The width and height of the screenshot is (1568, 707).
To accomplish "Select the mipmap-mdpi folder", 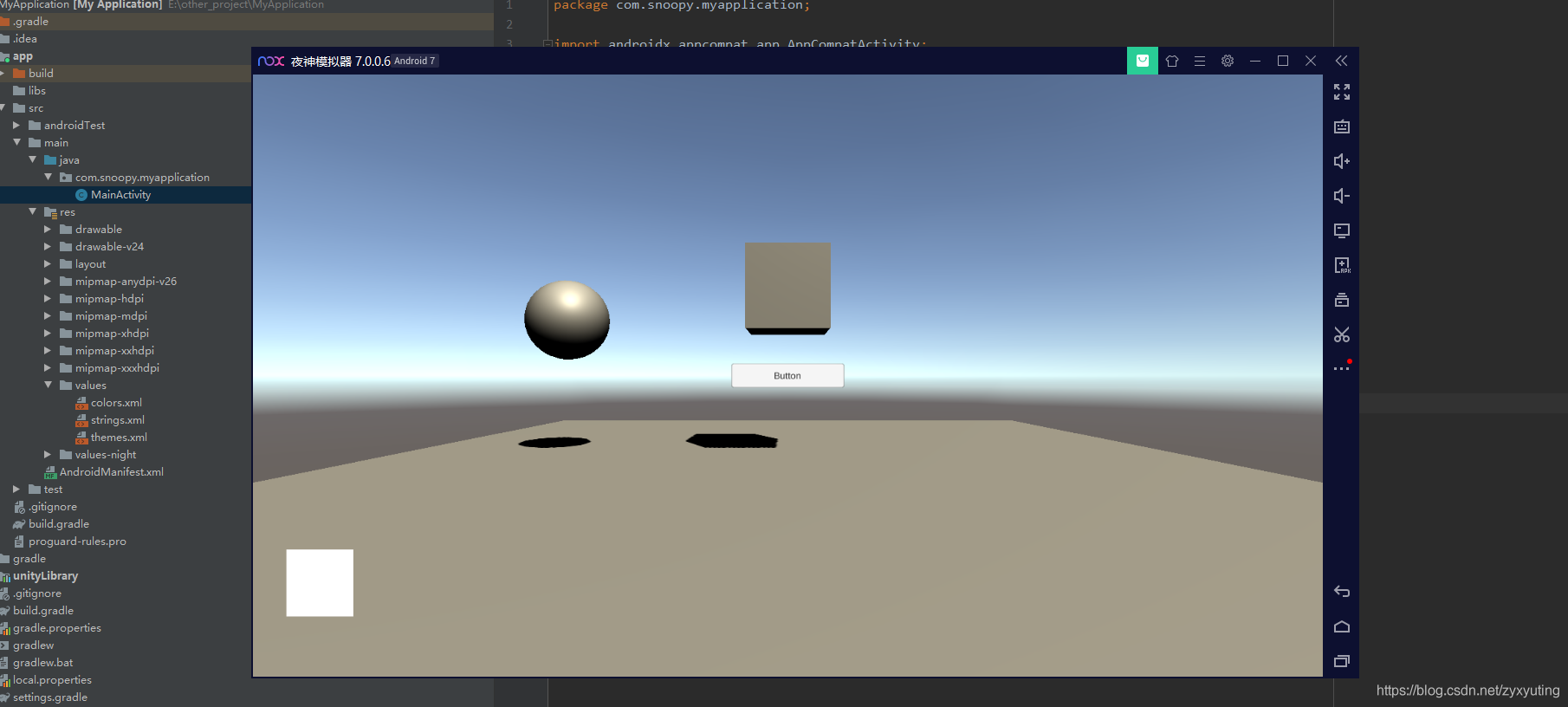I will point(111,316).
